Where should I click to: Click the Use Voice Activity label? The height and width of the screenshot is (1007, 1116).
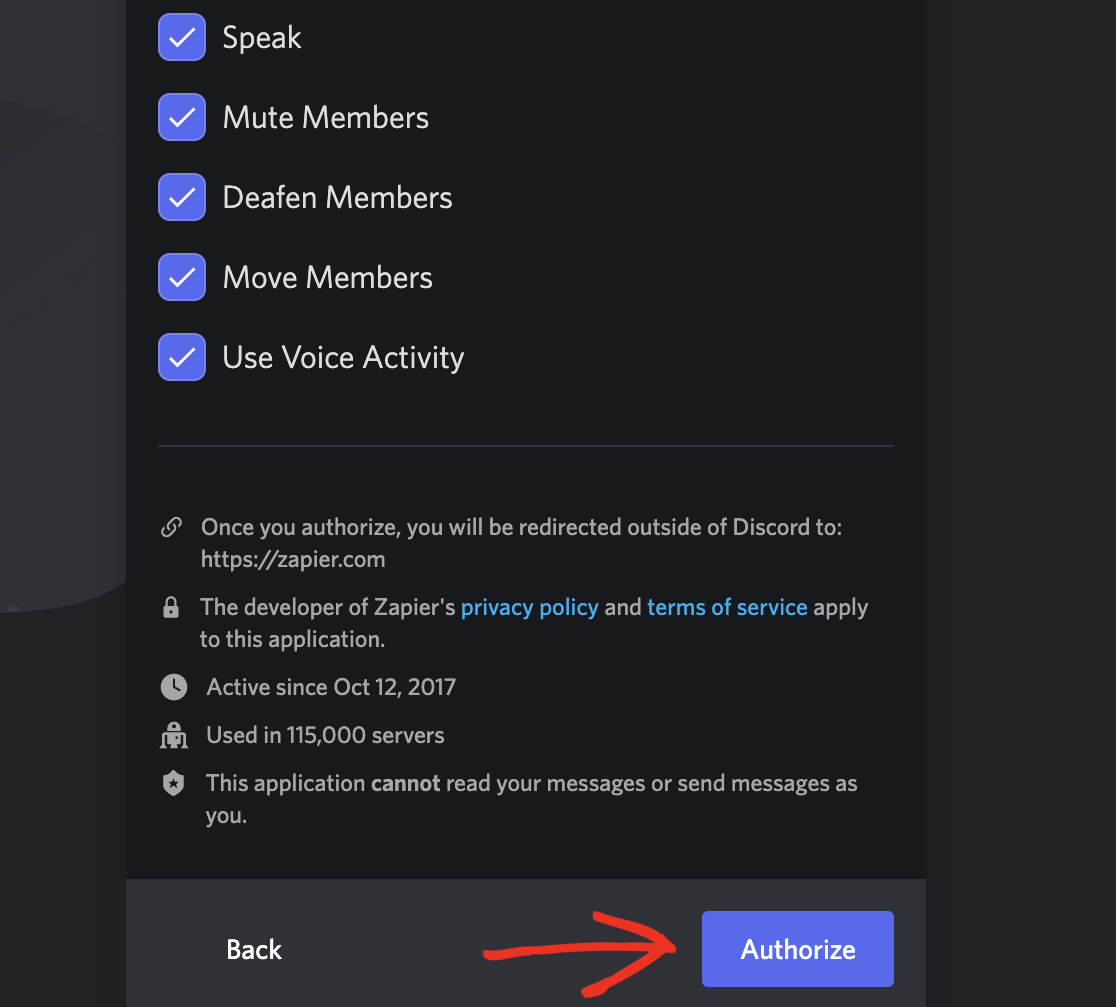point(343,357)
